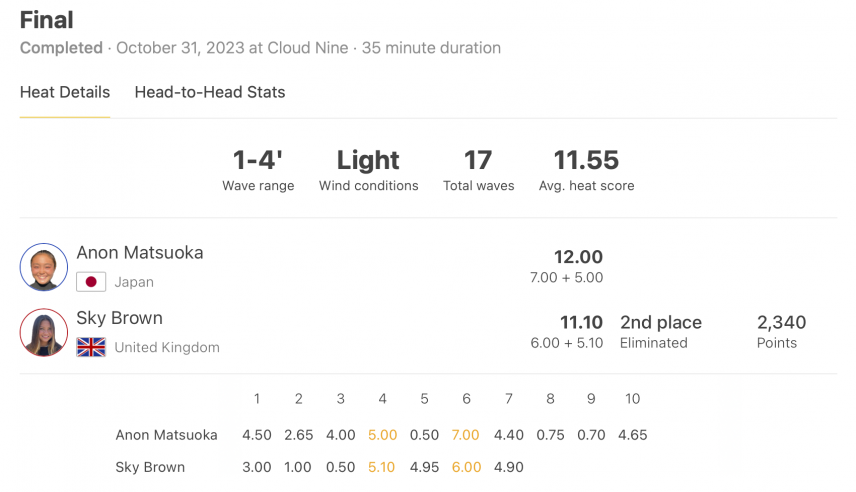Click the 2nd place Eliminated label
This screenshot has width=856, height=492.
pos(661,331)
